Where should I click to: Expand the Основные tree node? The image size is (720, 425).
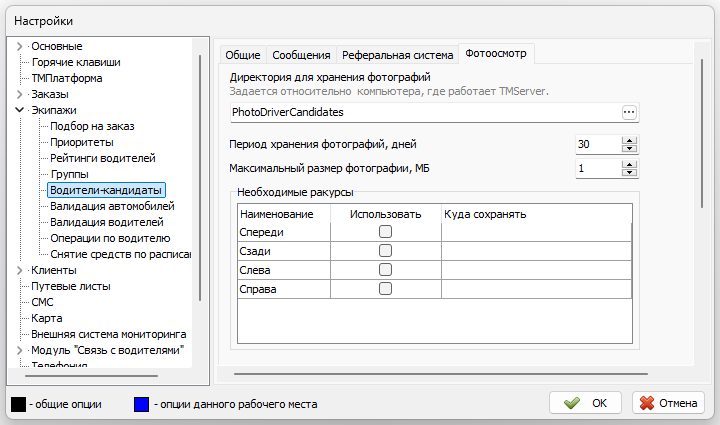[20, 46]
